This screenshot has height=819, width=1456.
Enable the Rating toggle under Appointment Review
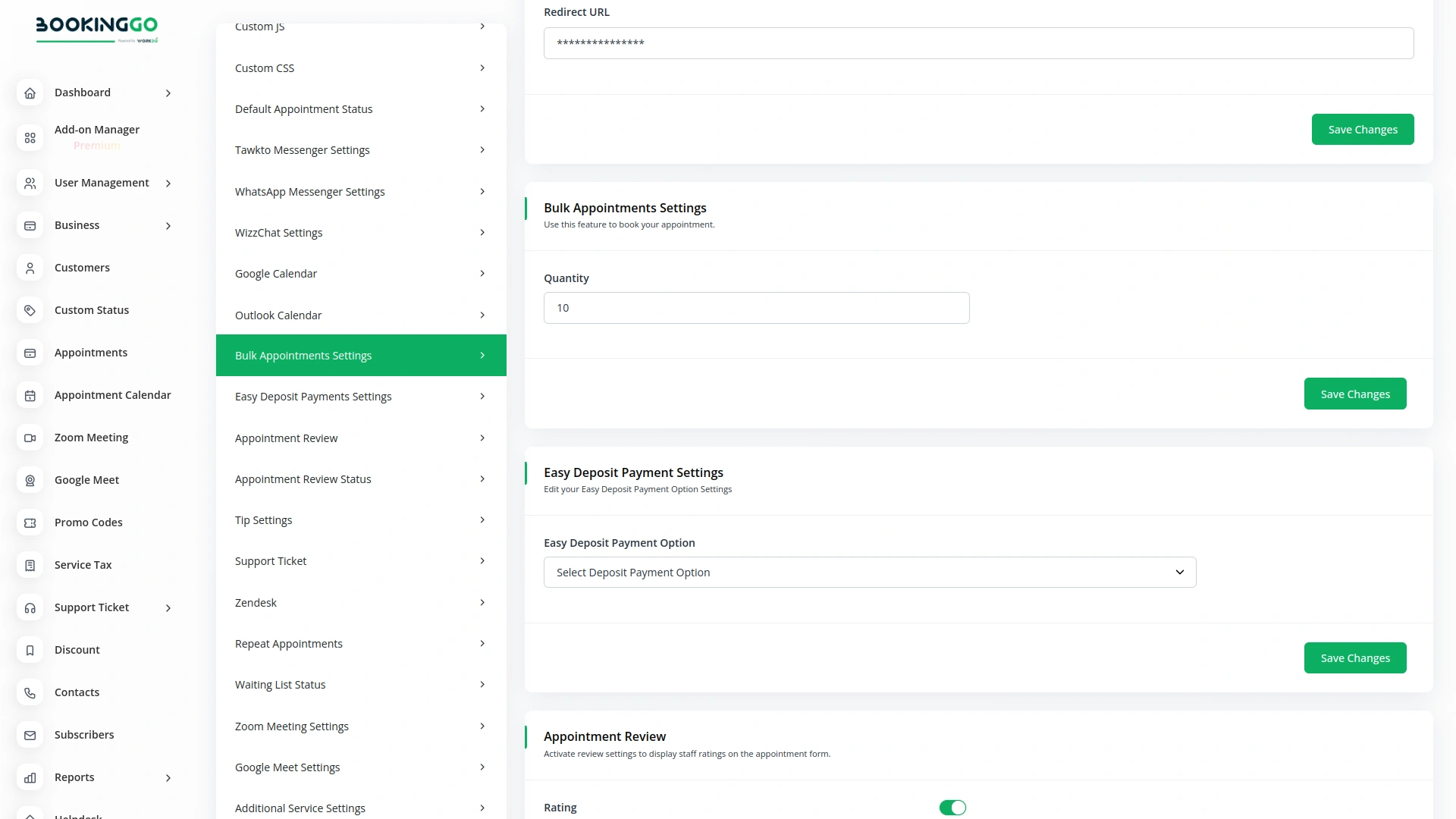coord(952,808)
